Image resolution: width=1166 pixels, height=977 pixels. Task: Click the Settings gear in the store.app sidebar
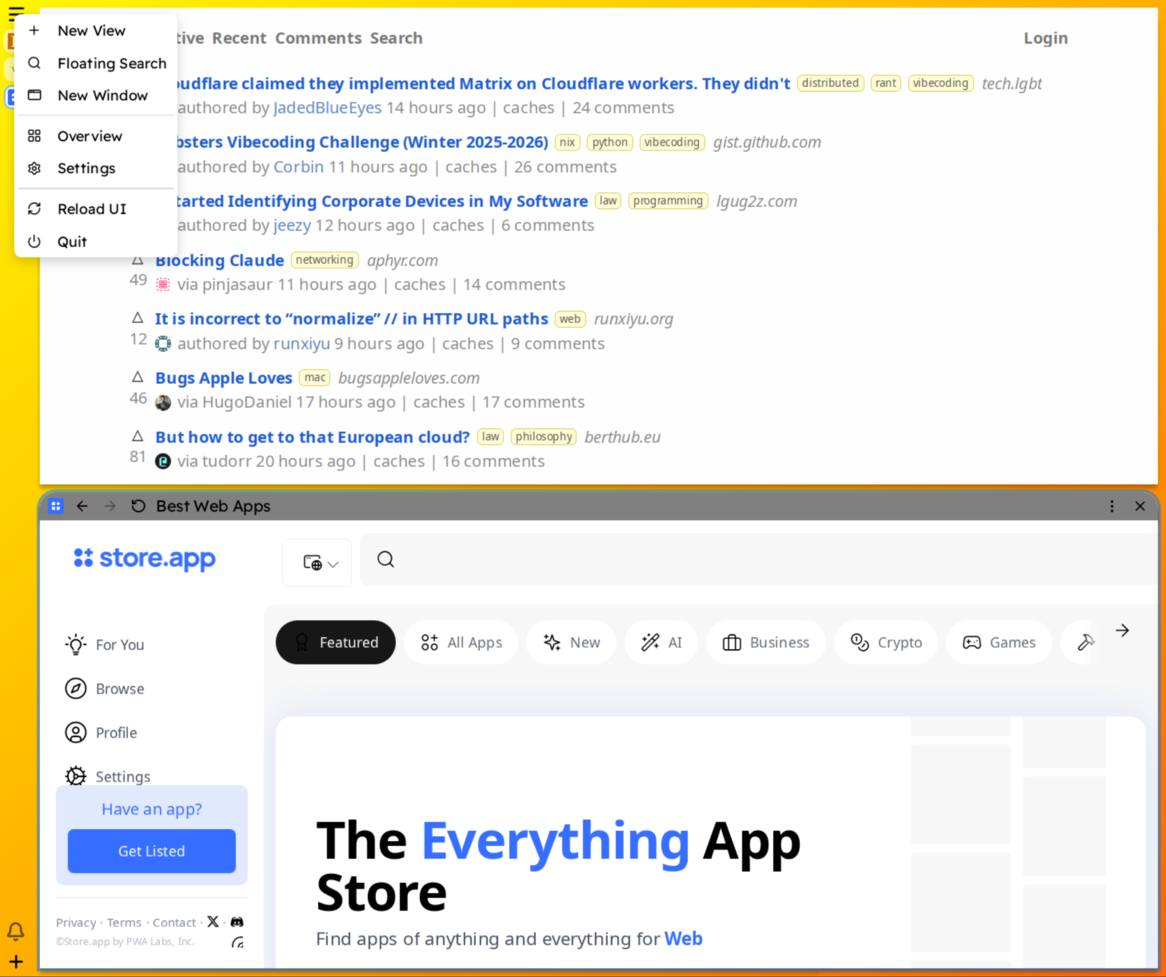pyautogui.click(x=75, y=776)
